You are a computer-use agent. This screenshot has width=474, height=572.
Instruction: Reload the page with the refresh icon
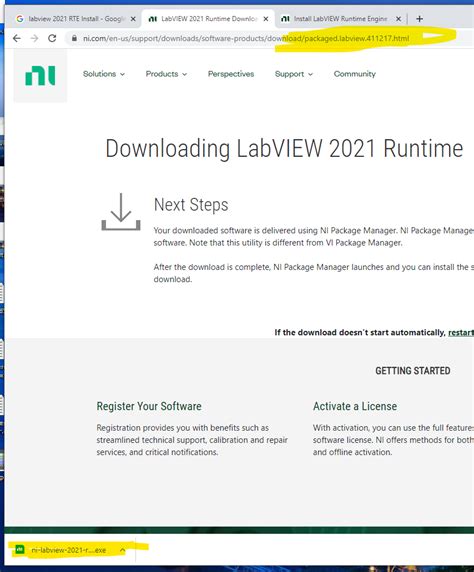point(52,38)
